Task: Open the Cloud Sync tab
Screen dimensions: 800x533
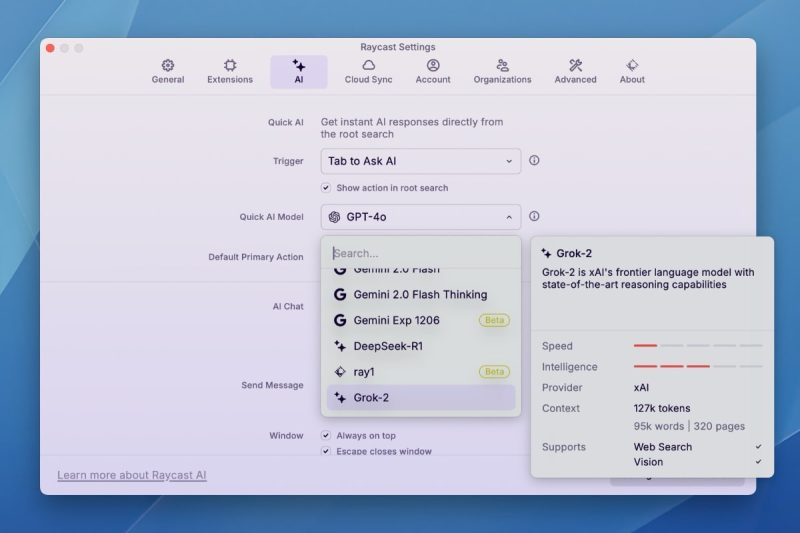Action: [x=368, y=71]
